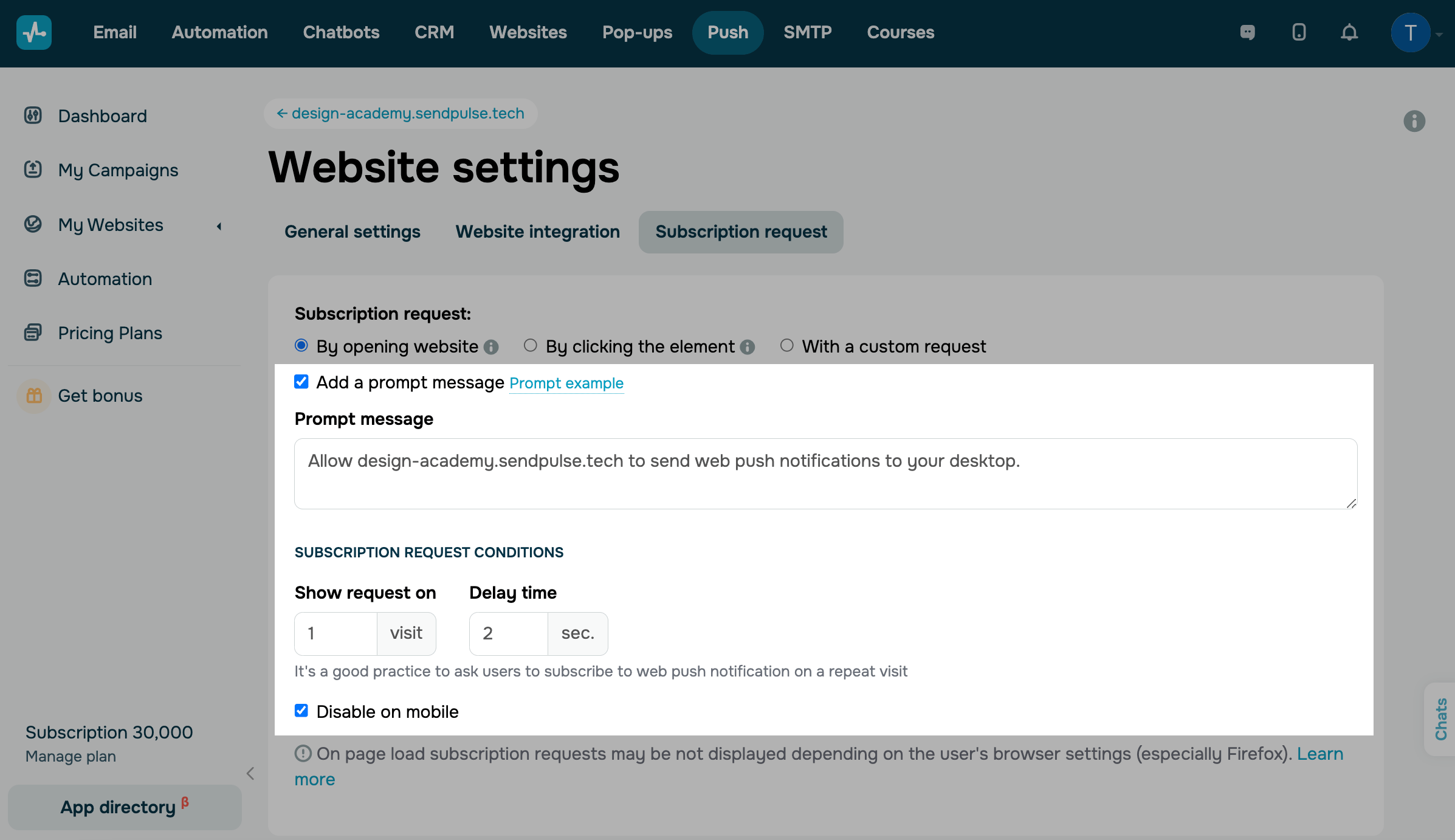Viewport: 1455px width, 840px height.
Task: Click the page info icon top right
Action: [x=1414, y=121]
